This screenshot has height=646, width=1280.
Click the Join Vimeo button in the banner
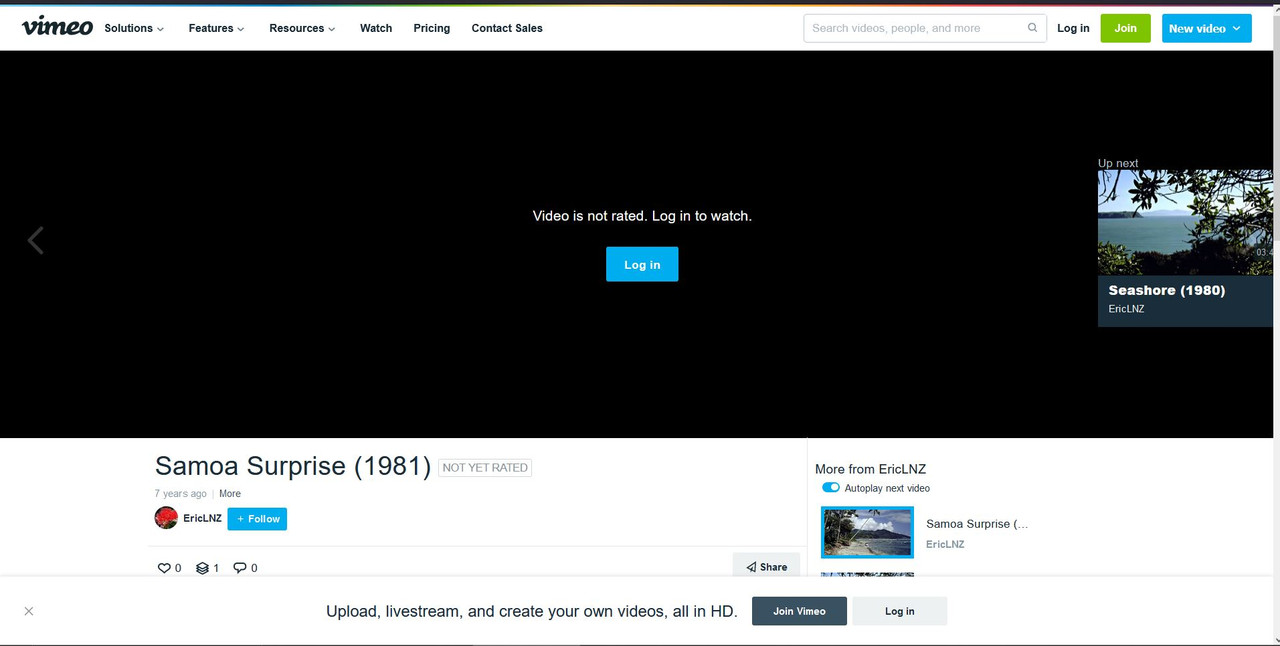(x=799, y=611)
